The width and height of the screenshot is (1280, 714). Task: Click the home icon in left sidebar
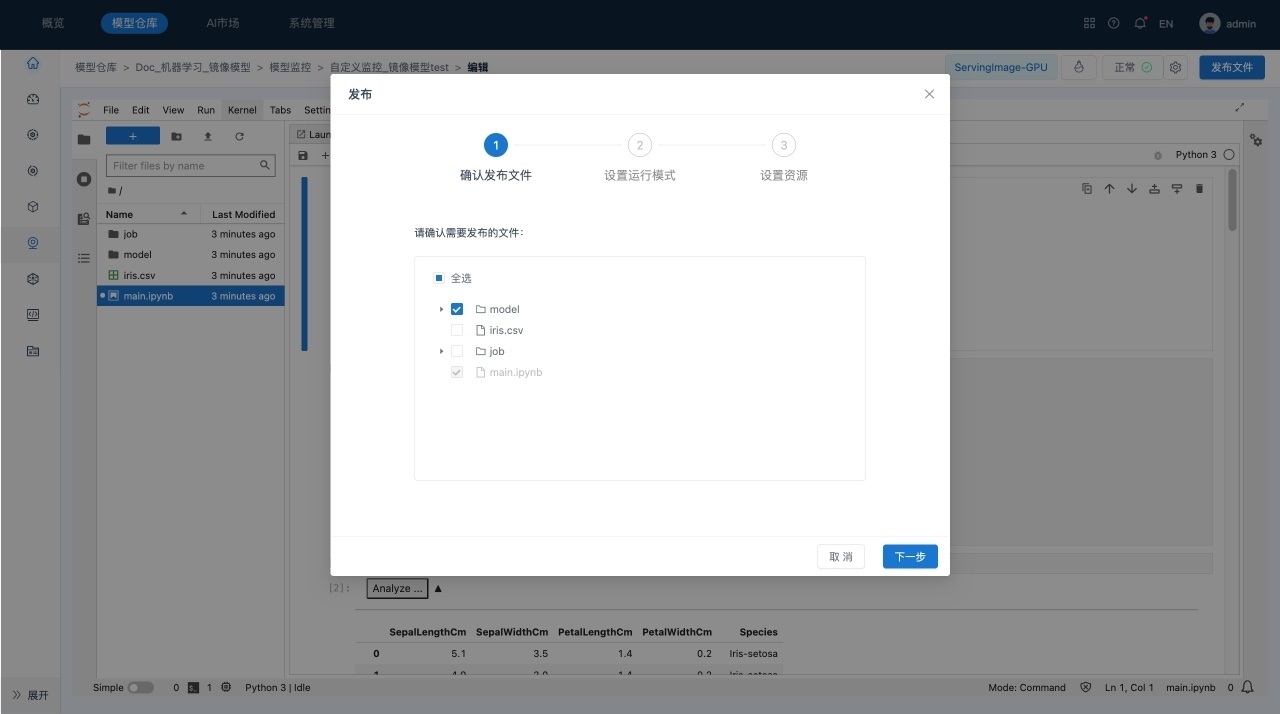point(33,63)
